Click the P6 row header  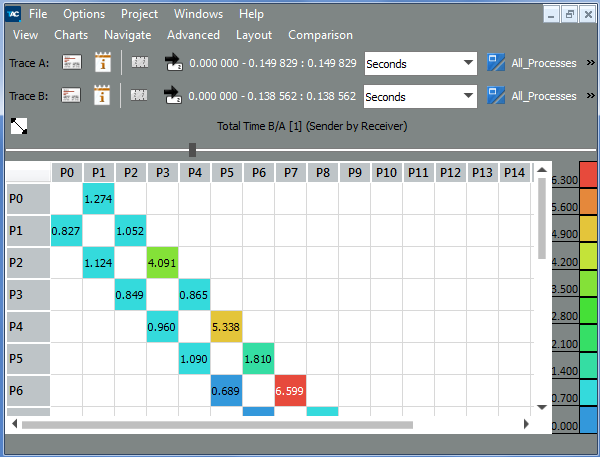click(28, 390)
